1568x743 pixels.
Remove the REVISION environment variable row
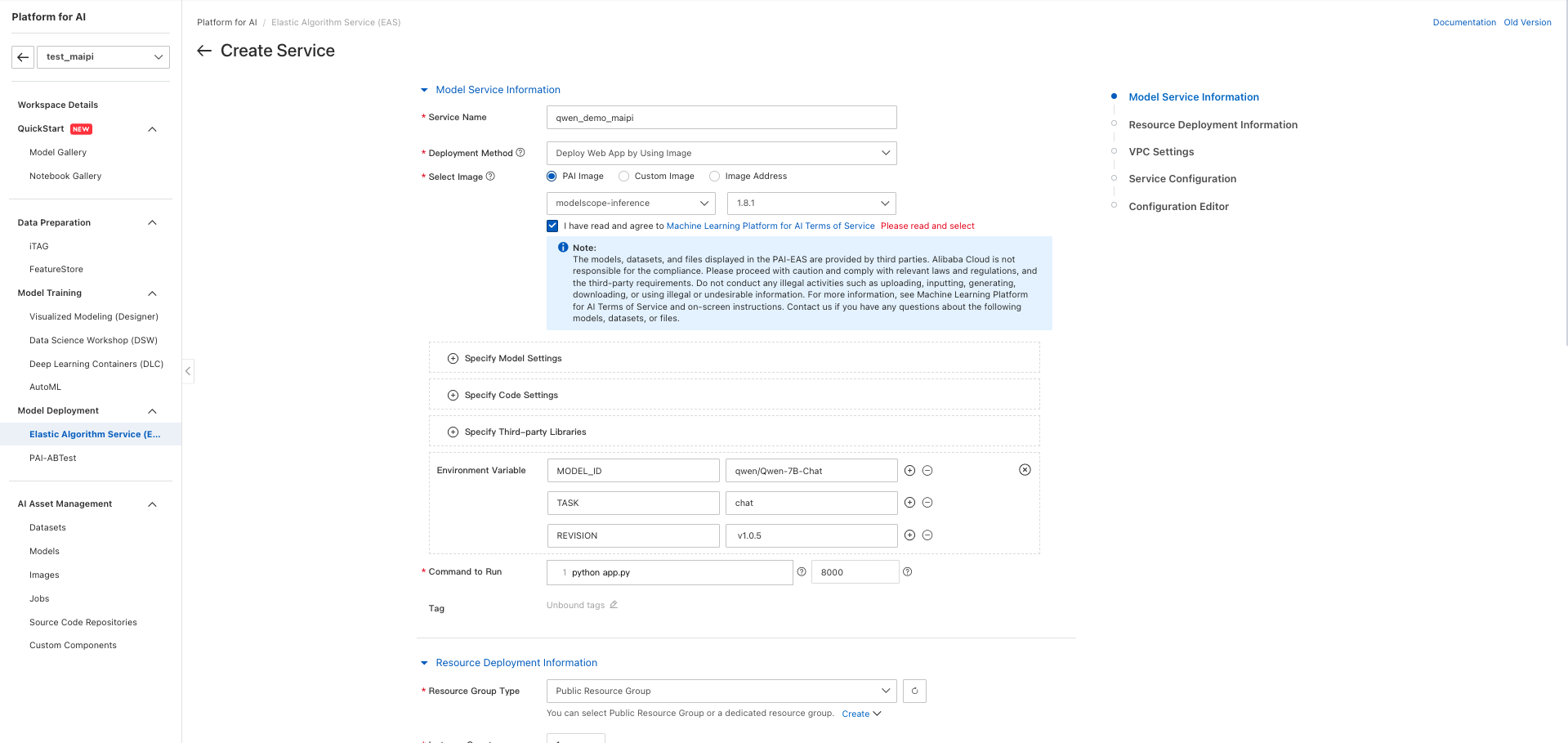point(927,535)
